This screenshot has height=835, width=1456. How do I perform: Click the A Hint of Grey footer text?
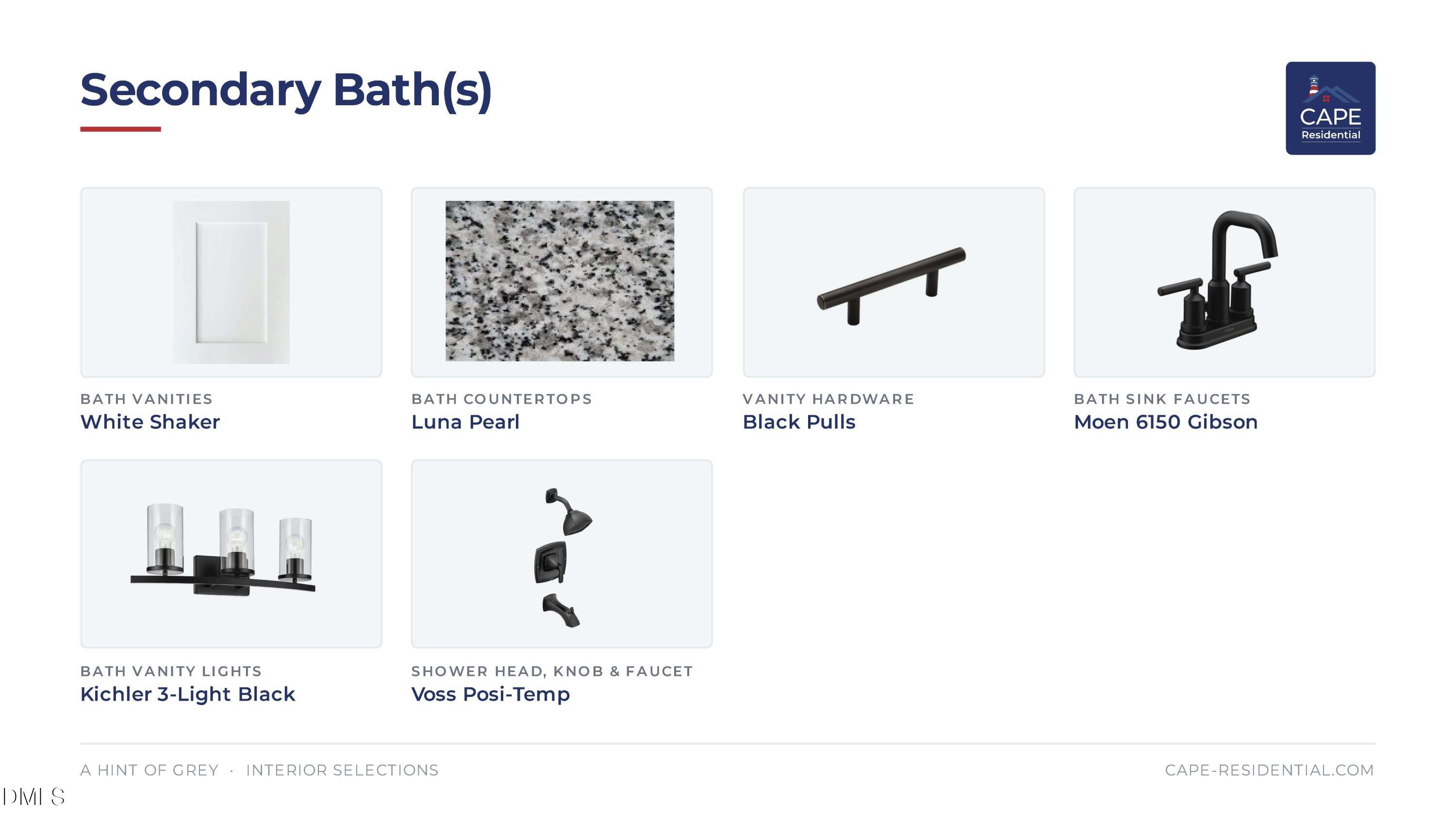150,770
